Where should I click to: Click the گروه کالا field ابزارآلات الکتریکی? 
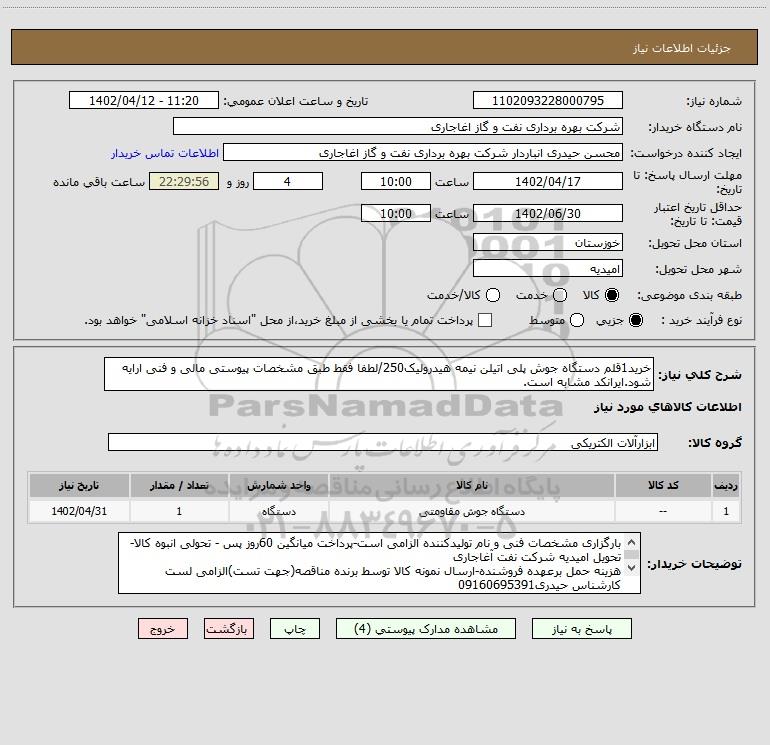coord(383,442)
